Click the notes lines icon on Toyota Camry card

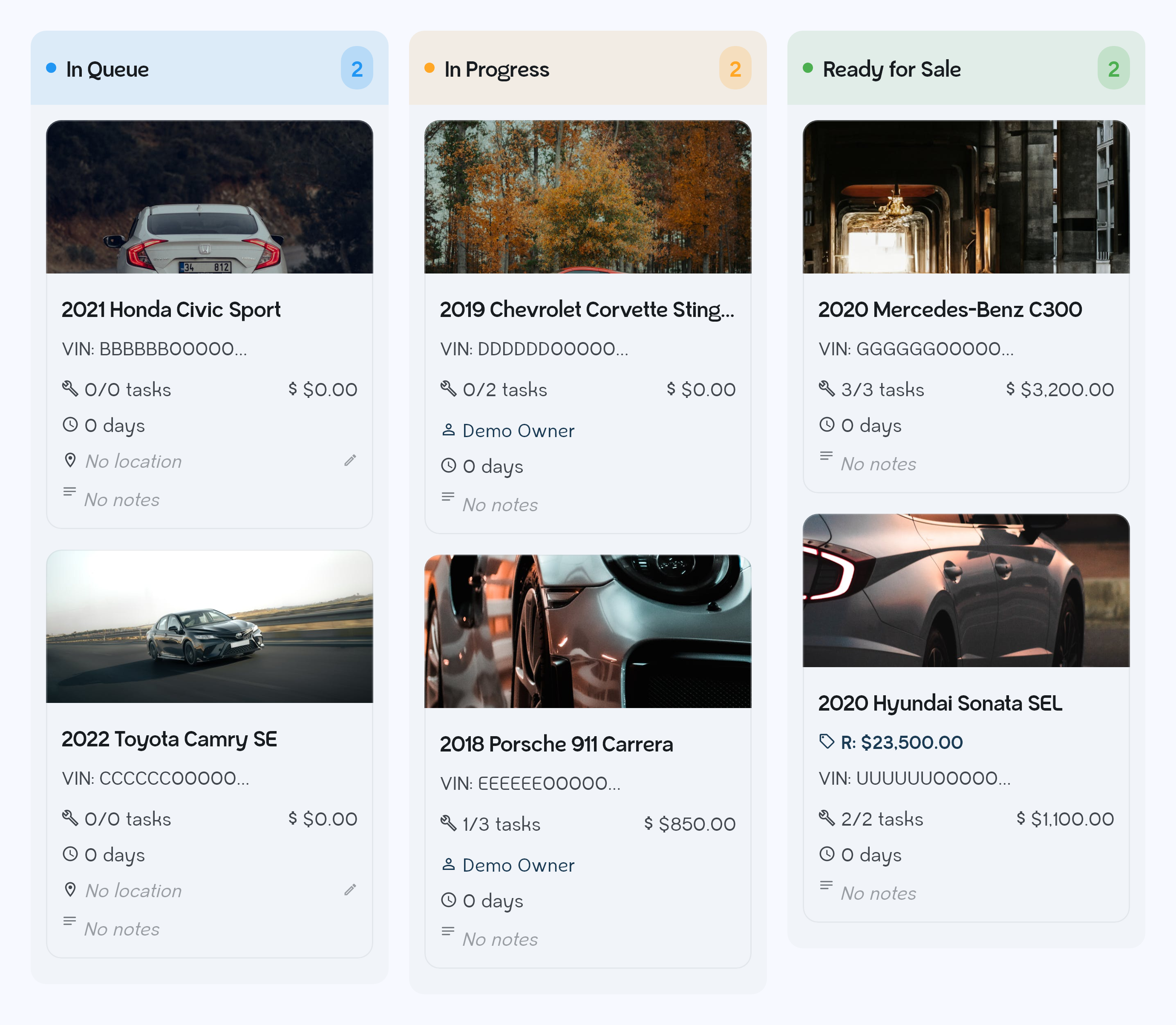pyautogui.click(x=70, y=921)
